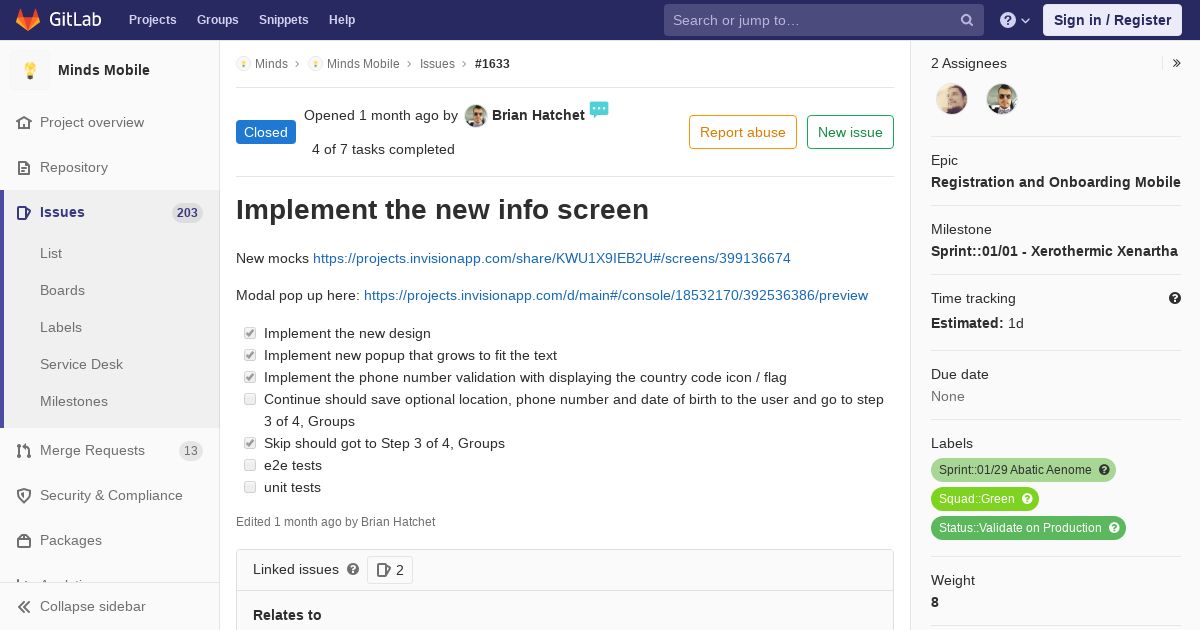Screen dimensions: 1200x630
Task: Toggle the e2e tests checkbox
Action: pos(250,465)
